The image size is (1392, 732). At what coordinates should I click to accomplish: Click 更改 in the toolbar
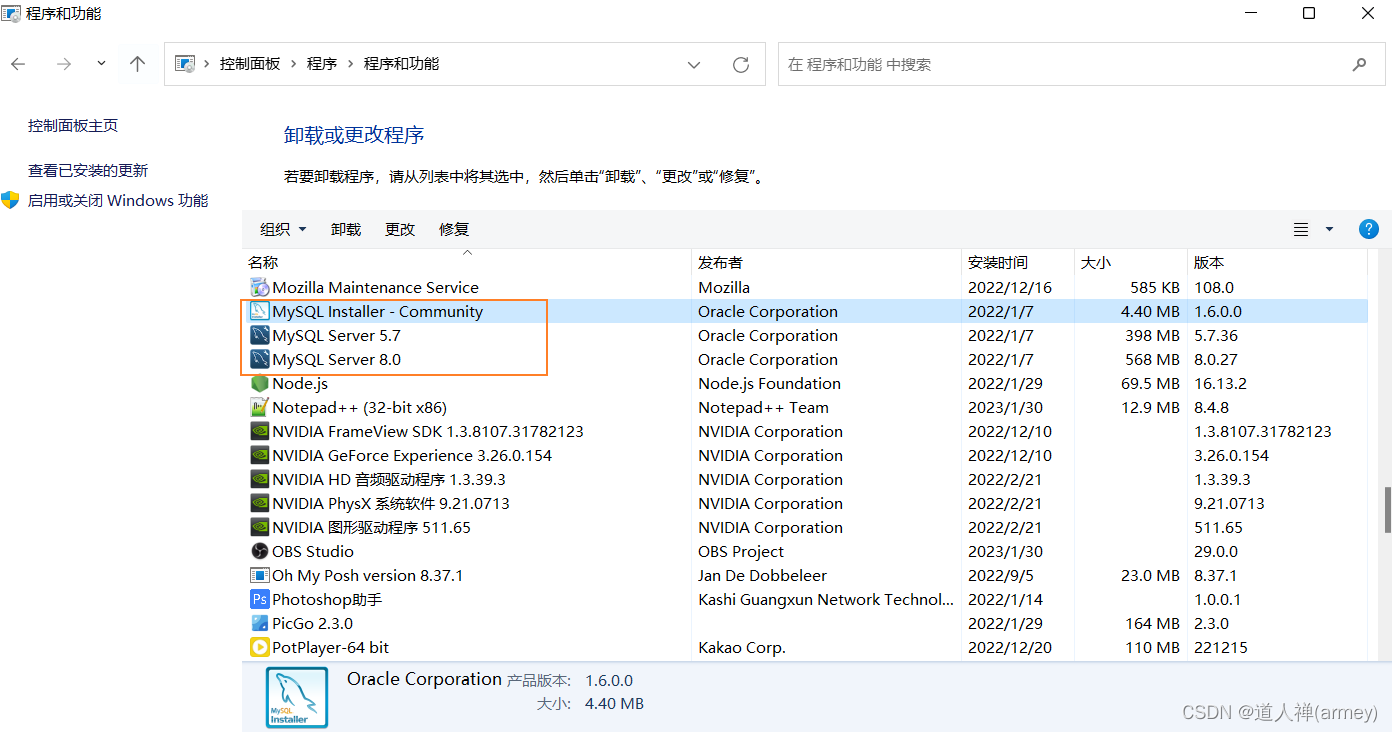point(400,230)
